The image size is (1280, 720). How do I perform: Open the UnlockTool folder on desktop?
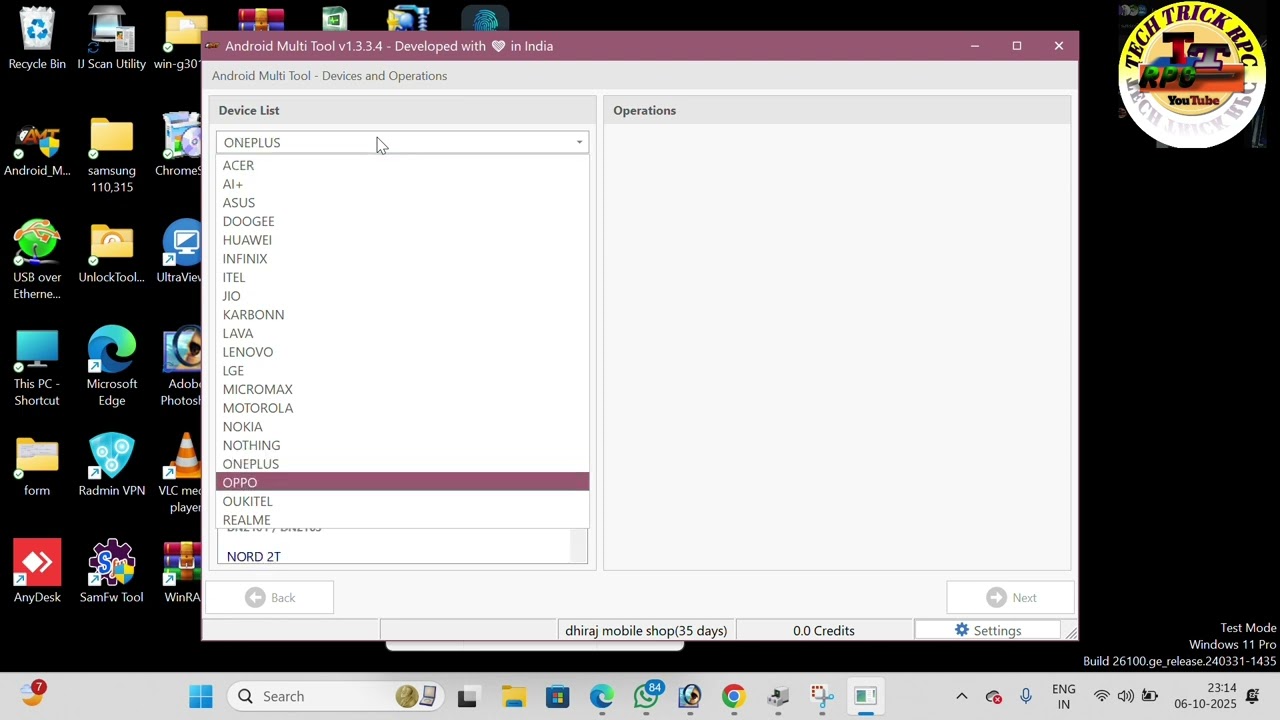point(111,254)
